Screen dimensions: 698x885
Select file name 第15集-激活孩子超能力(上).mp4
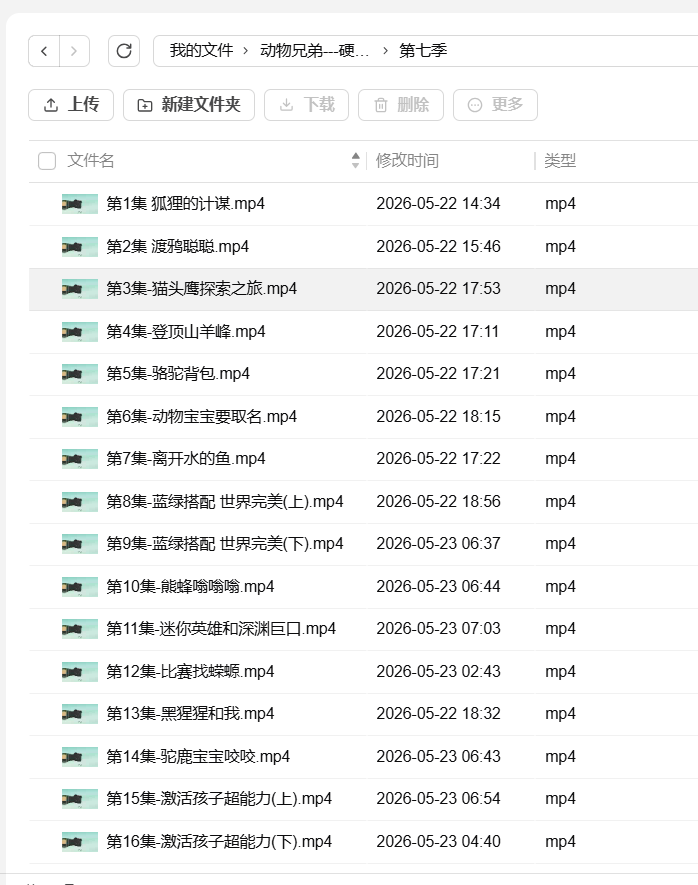tap(219, 799)
